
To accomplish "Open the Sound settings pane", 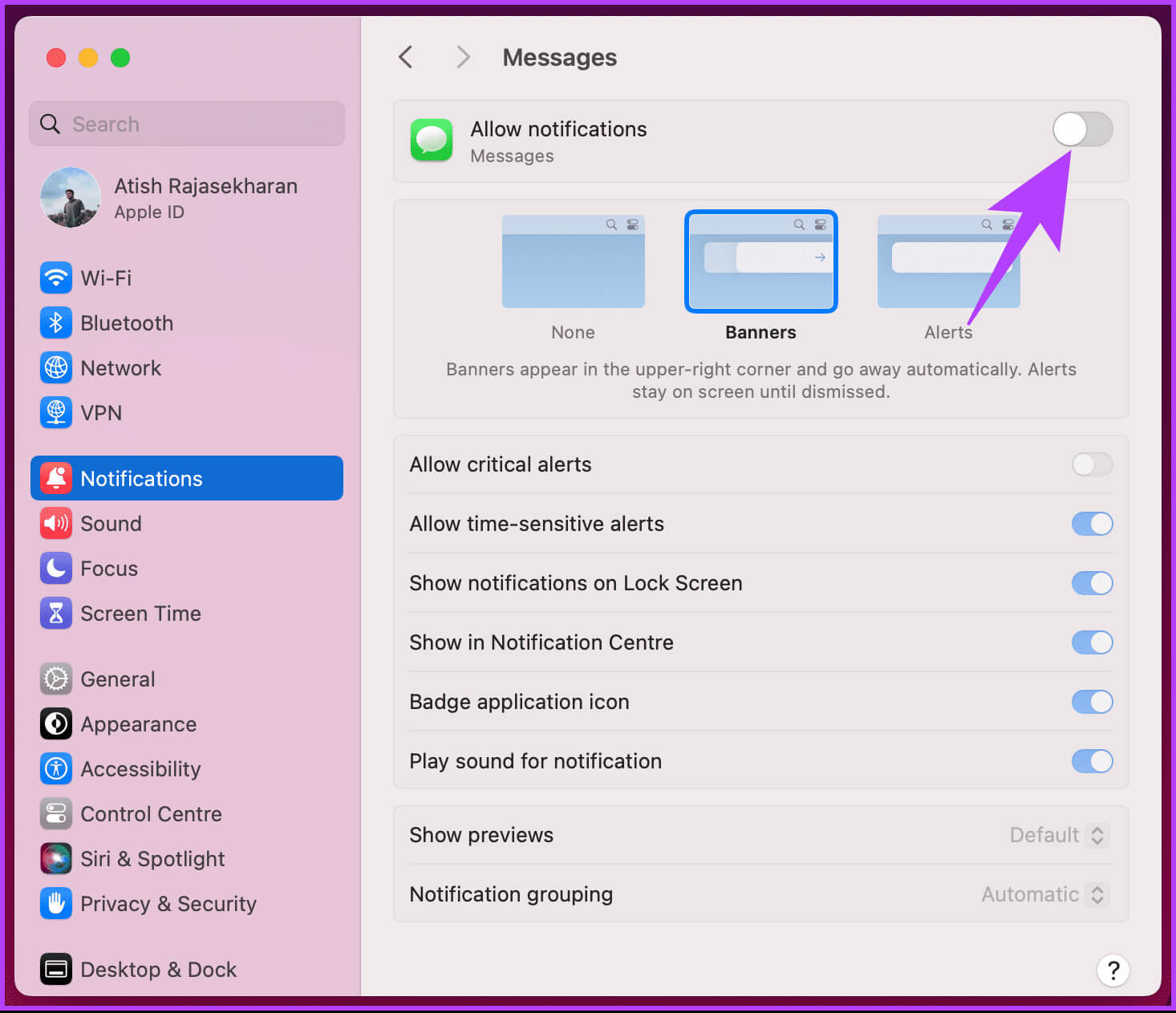I will pos(187,524).
